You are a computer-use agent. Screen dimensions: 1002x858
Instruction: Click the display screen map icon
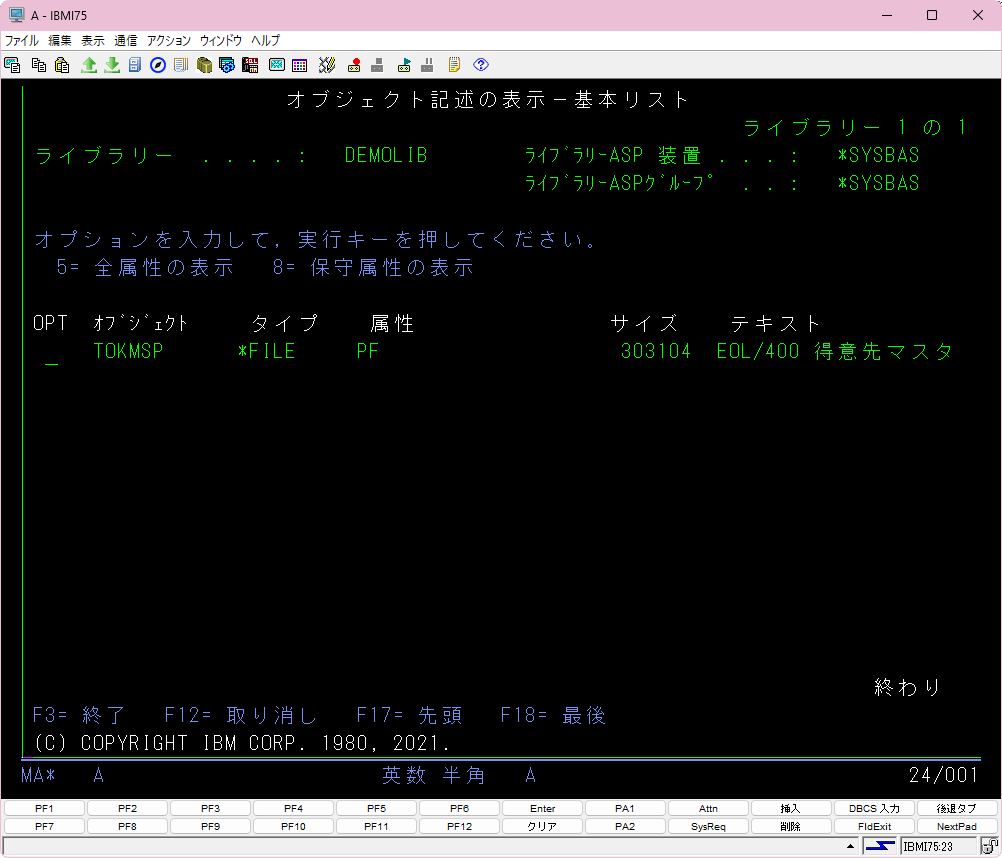pos(277,65)
